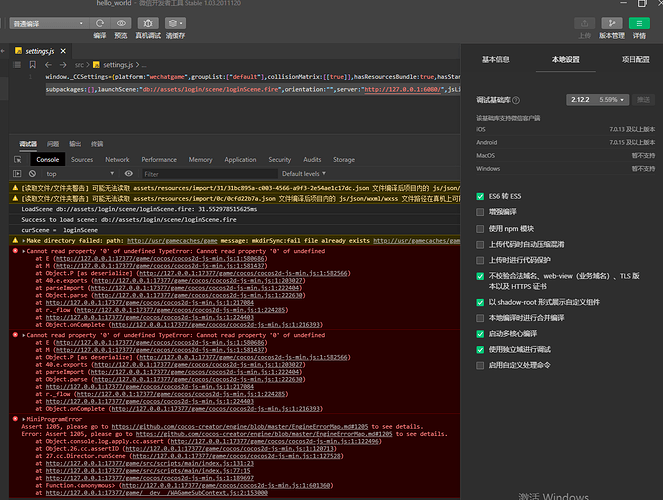Click the JS file icon on settings.js tab
Image resolution: width=663 pixels, height=500 pixels.
click(18, 51)
